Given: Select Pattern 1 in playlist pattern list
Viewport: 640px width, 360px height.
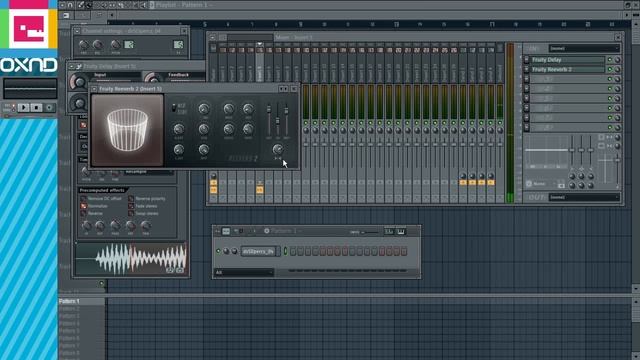Looking at the screenshot, I should 81,302.
